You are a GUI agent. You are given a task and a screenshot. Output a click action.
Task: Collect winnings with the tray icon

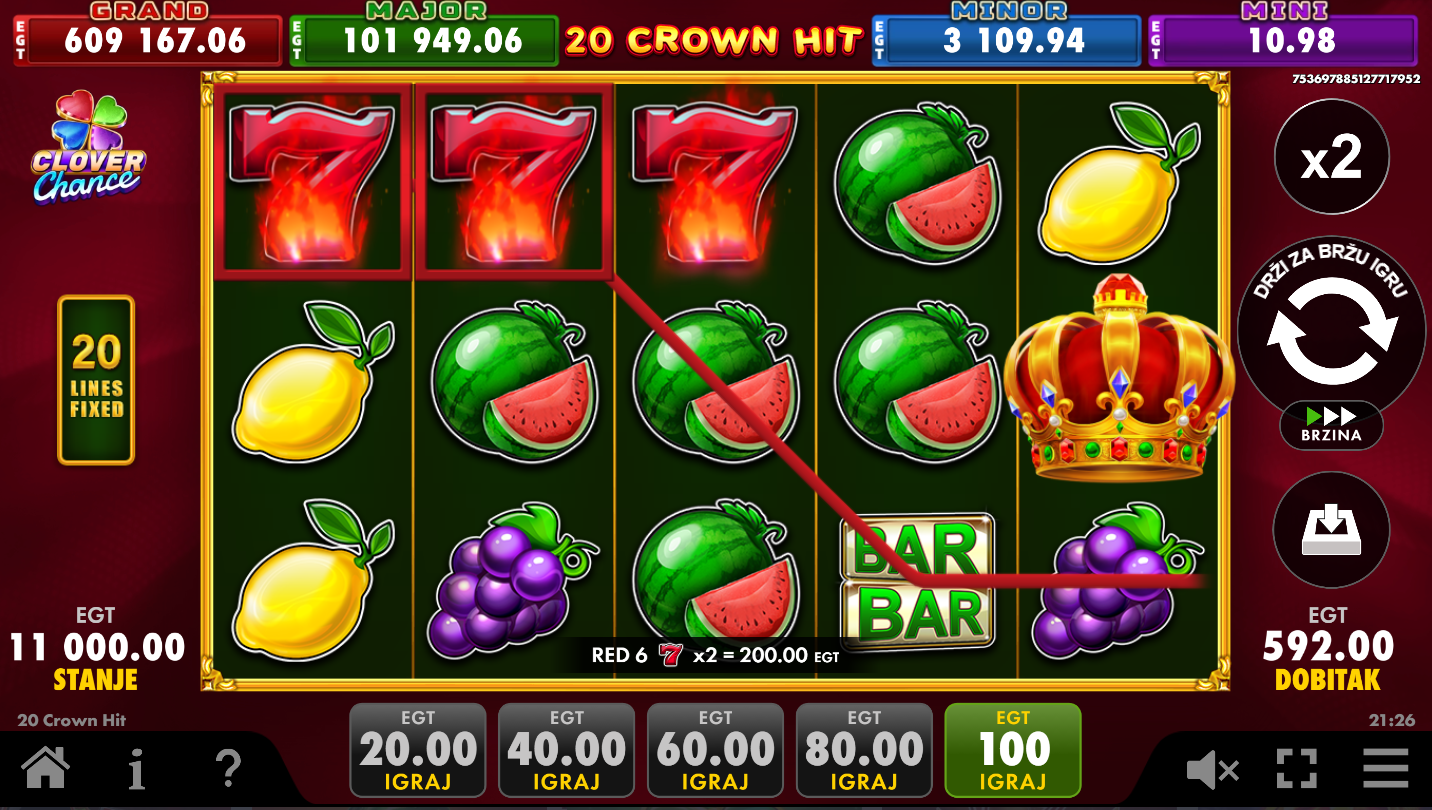coord(1332,530)
